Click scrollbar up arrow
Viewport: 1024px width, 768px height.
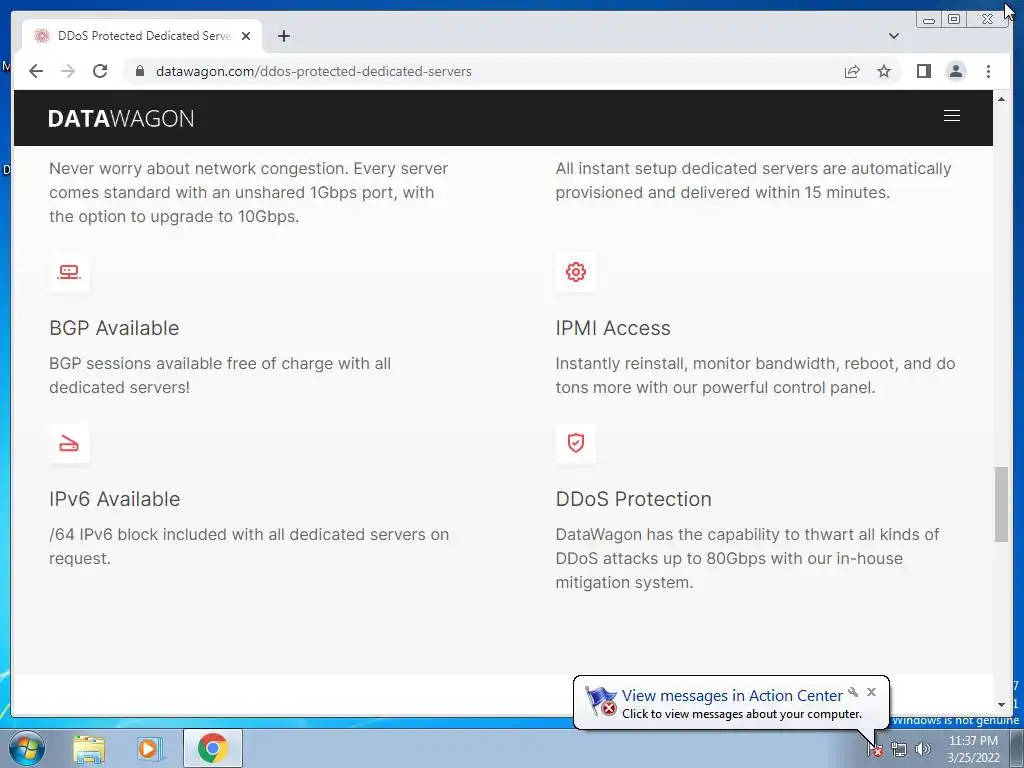coord(1001,99)
